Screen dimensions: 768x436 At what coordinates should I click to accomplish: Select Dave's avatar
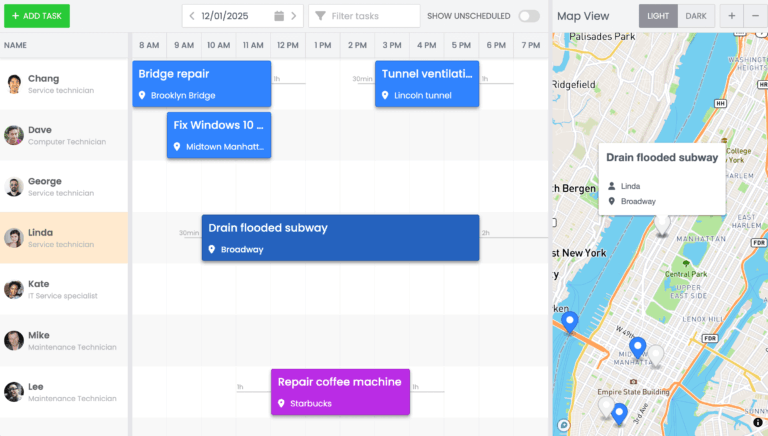14,135
